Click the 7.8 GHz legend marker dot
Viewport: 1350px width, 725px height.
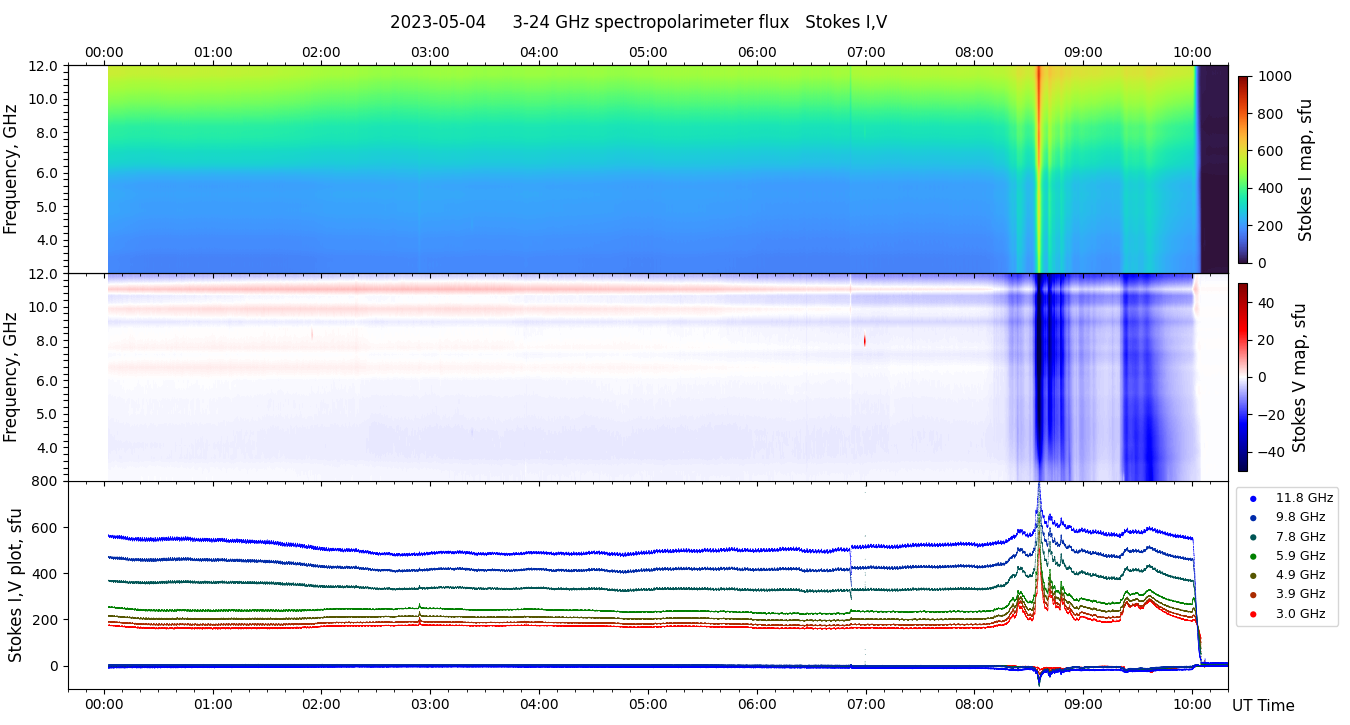coord(1253,537)
